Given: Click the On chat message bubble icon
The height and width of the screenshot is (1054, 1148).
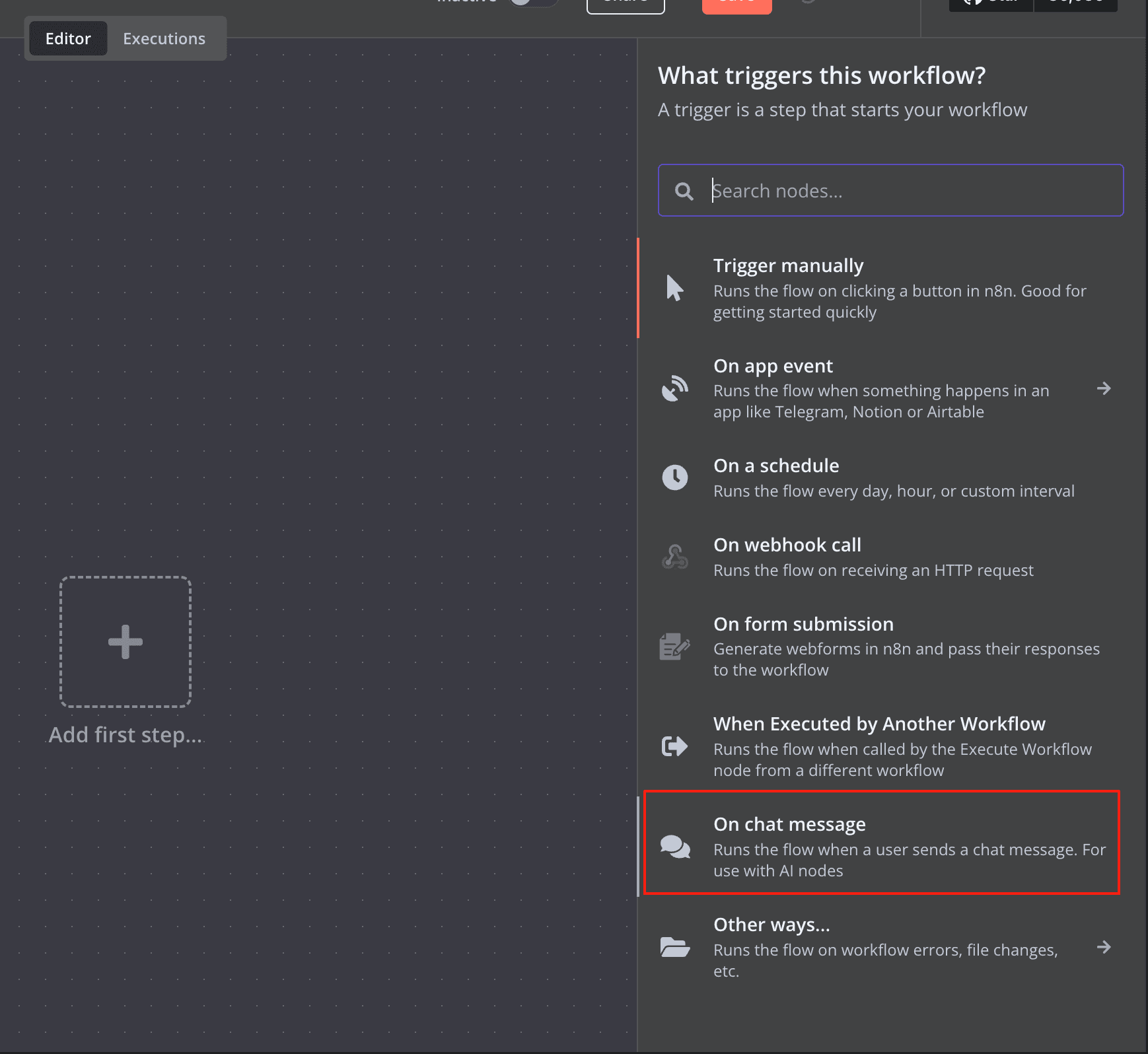Looking at the screenshot, I should point(674,847).
